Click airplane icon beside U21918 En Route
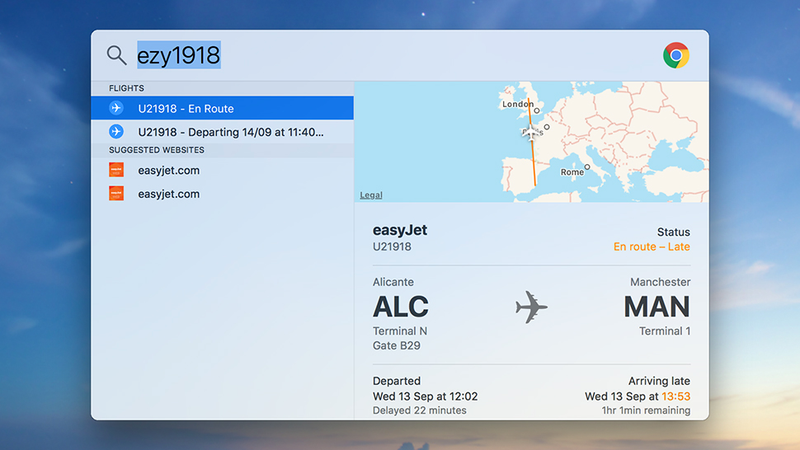 116,108
